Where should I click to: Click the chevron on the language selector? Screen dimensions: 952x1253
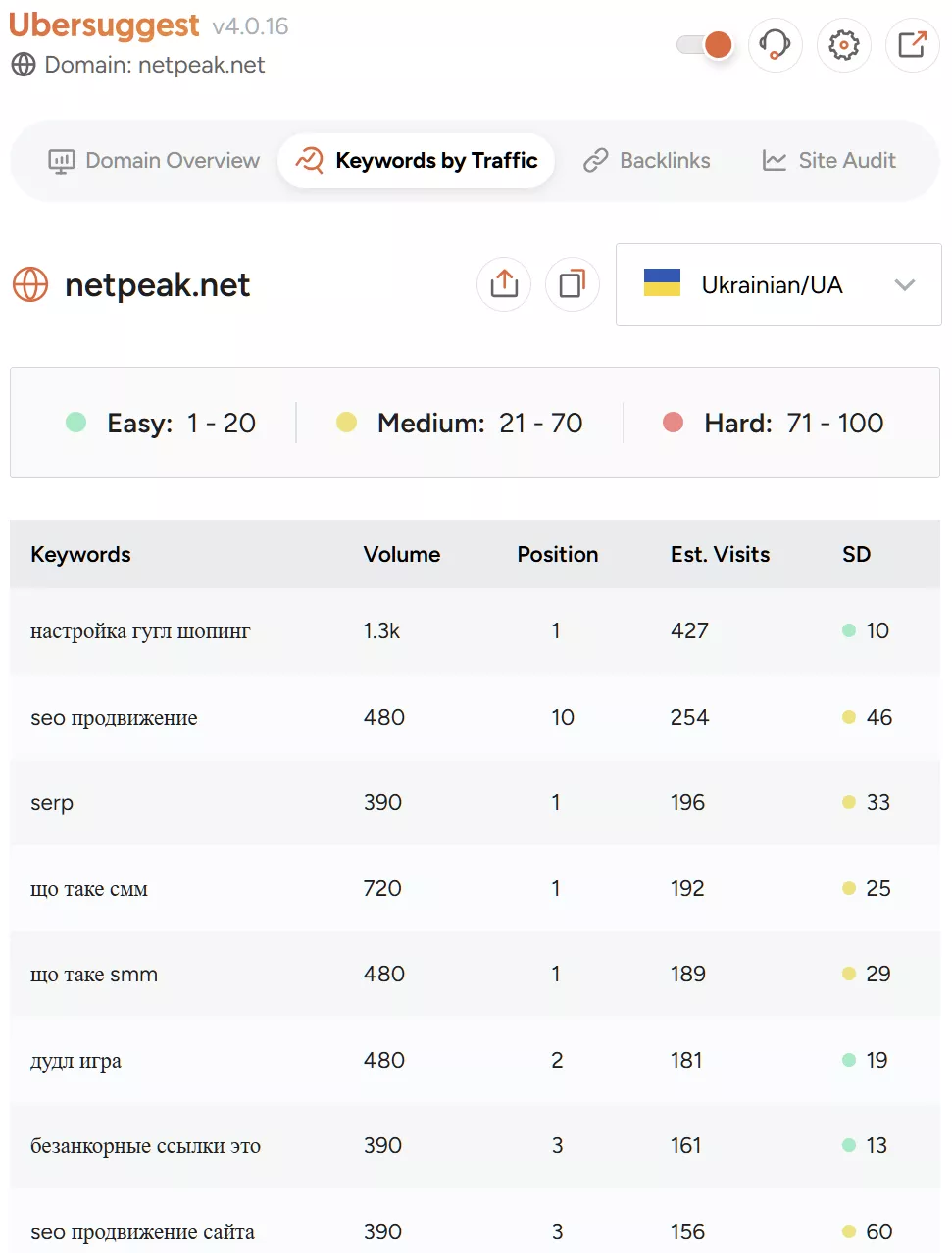click(904, 285)
